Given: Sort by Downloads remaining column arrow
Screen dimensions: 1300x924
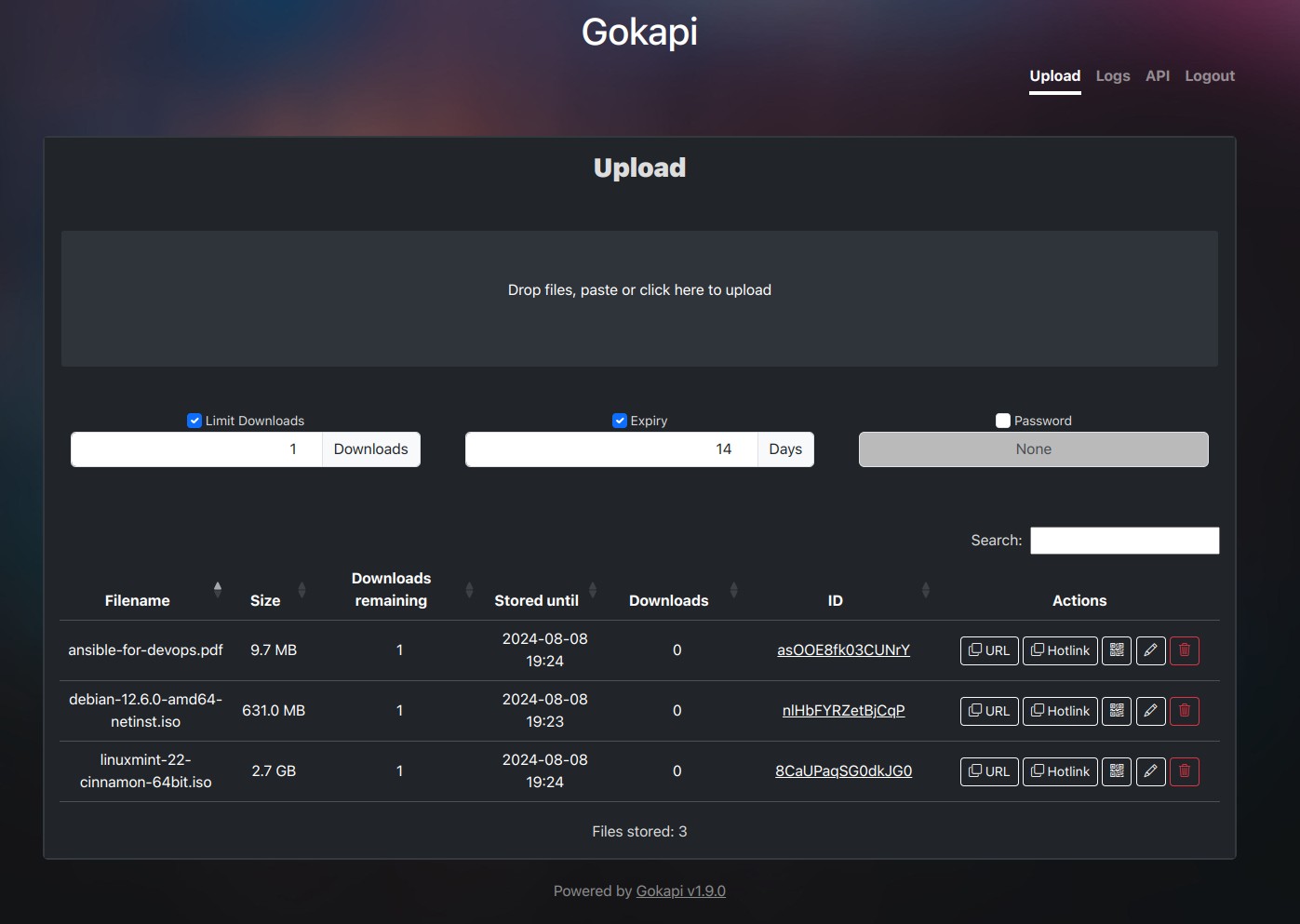Looking at the screenshot, I should click(x=469, y=589).
